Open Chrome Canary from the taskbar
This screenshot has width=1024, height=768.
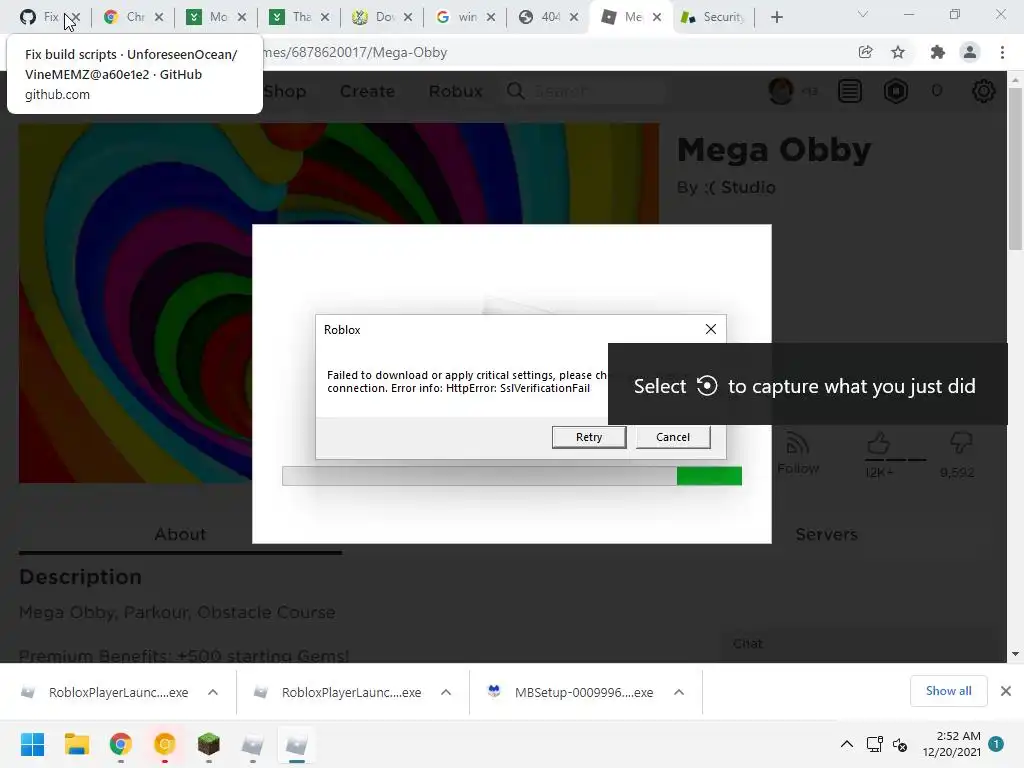[x=165, y=744]
